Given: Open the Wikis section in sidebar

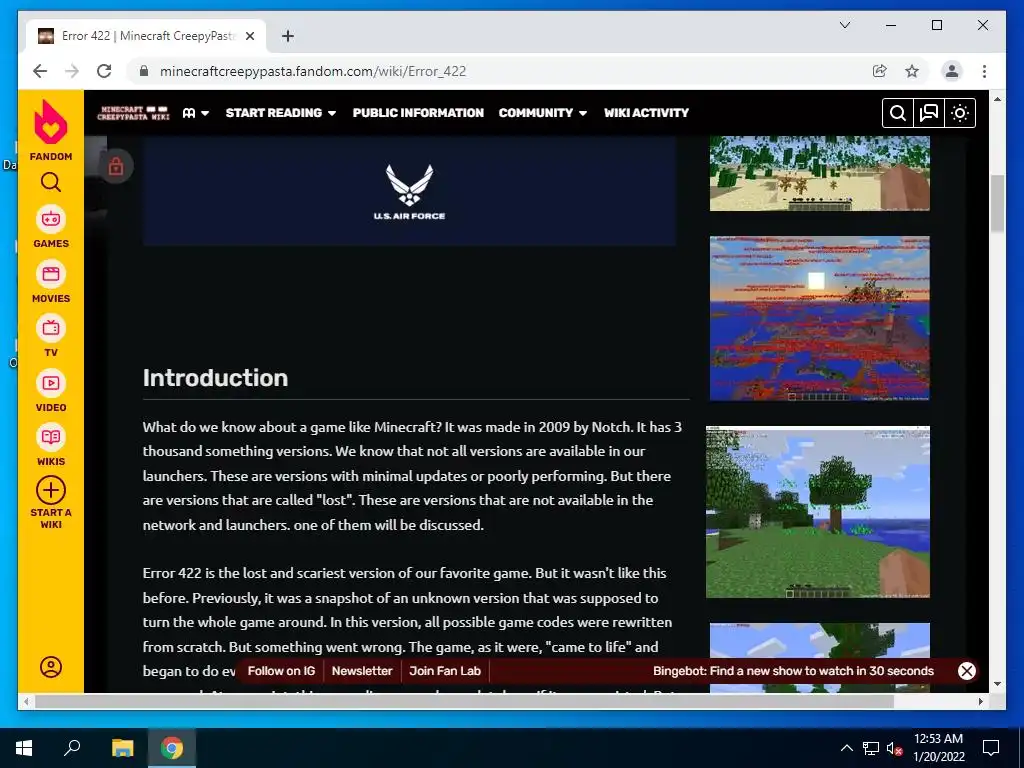Looking at the screenshot, I should pos(51,445).
